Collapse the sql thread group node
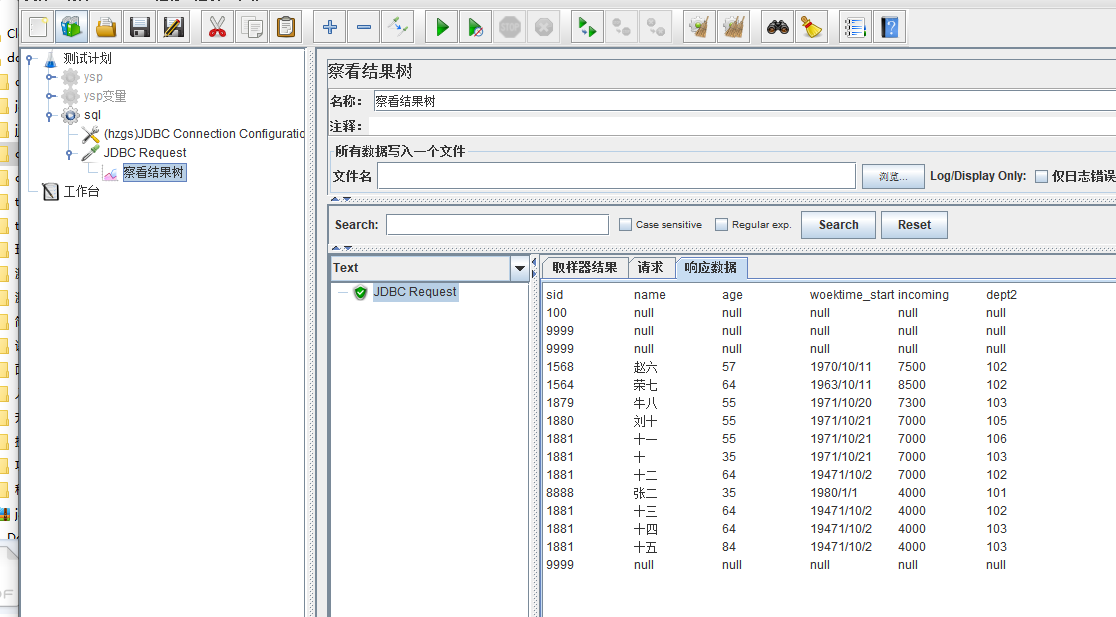 pos(51,116)
